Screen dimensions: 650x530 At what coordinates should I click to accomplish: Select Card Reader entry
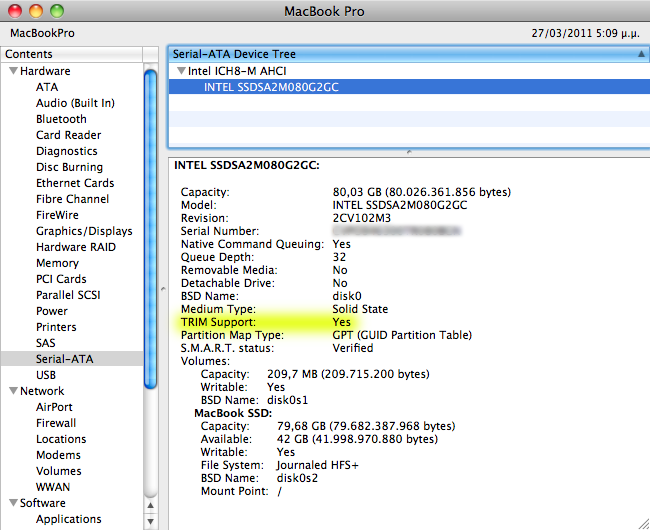click(68, 135)
